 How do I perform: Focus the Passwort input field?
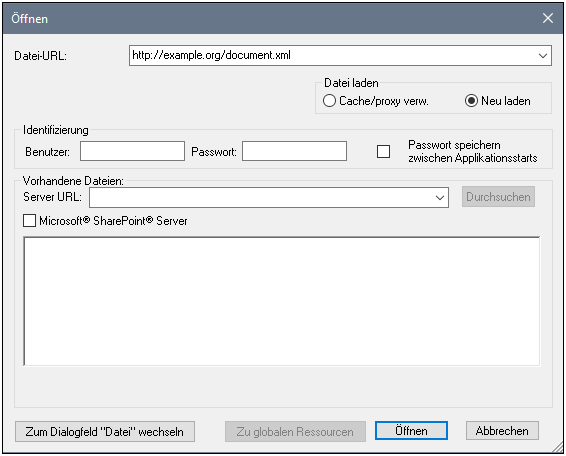coord(294,151)
